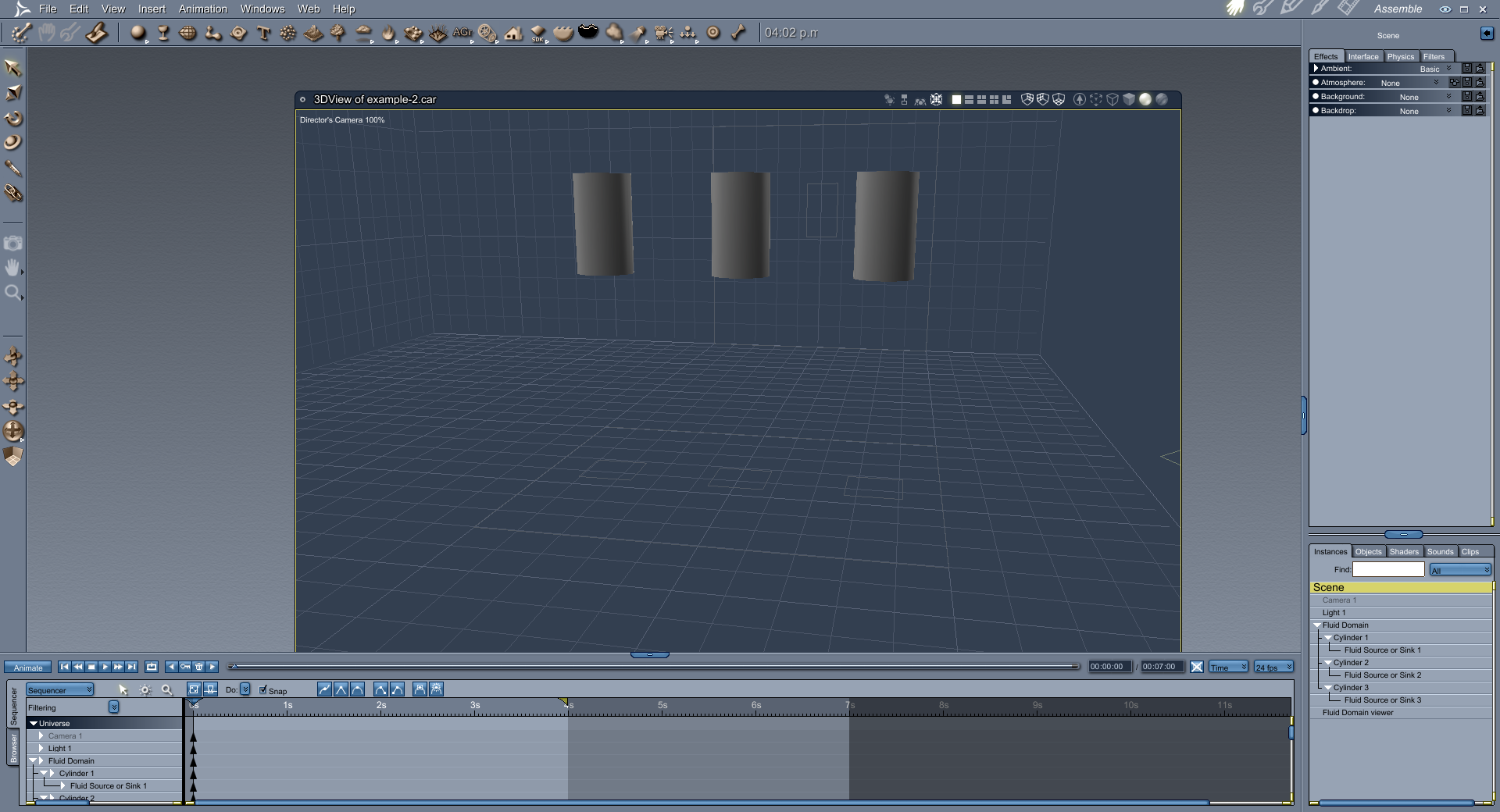Open the File menu
This screenshot has height=812, width=1500.
click(x=48, y=9)
